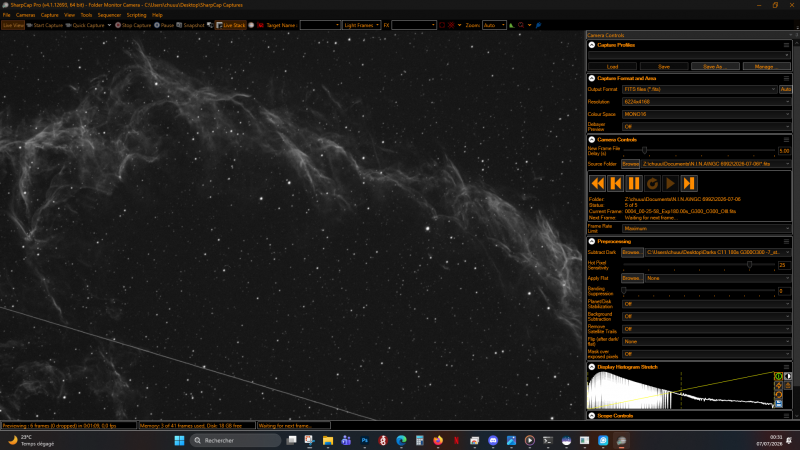Toggle the Live Stack button
Viewport: 800px width, 450px height.
pos(231,25)
